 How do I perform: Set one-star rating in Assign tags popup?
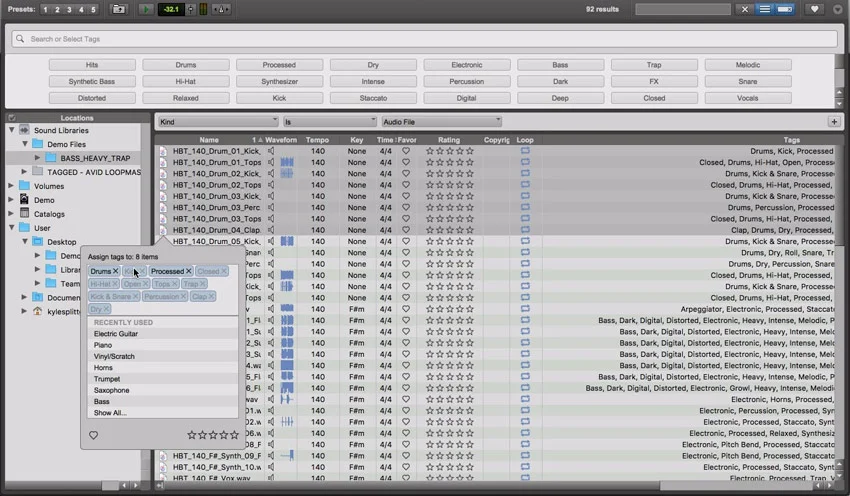pyautogui.click(x=191, y=435)
